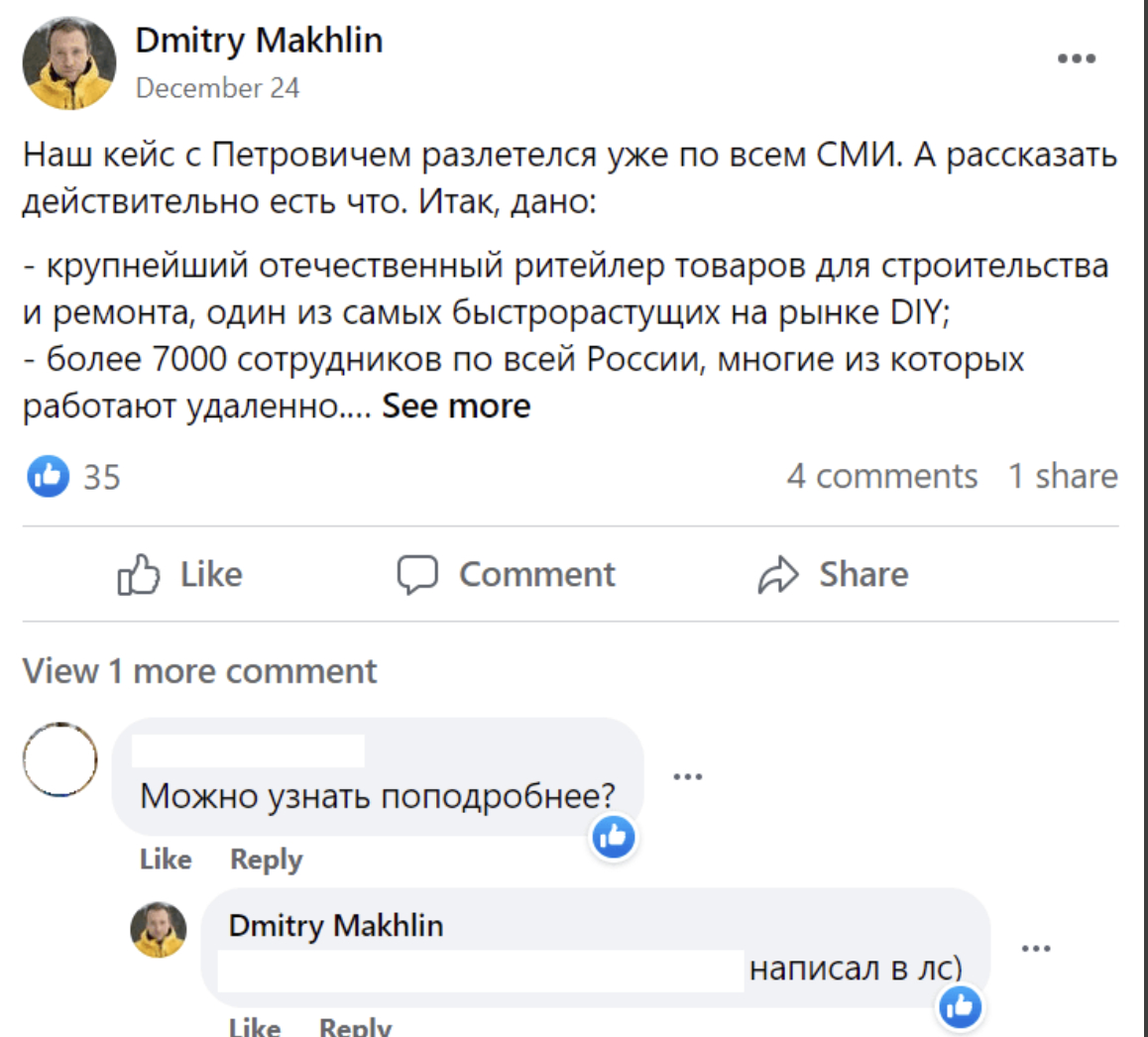Click like reaction badge on first comment
The height and width of the screenshot is (1037, 1148).
(614, 838)
